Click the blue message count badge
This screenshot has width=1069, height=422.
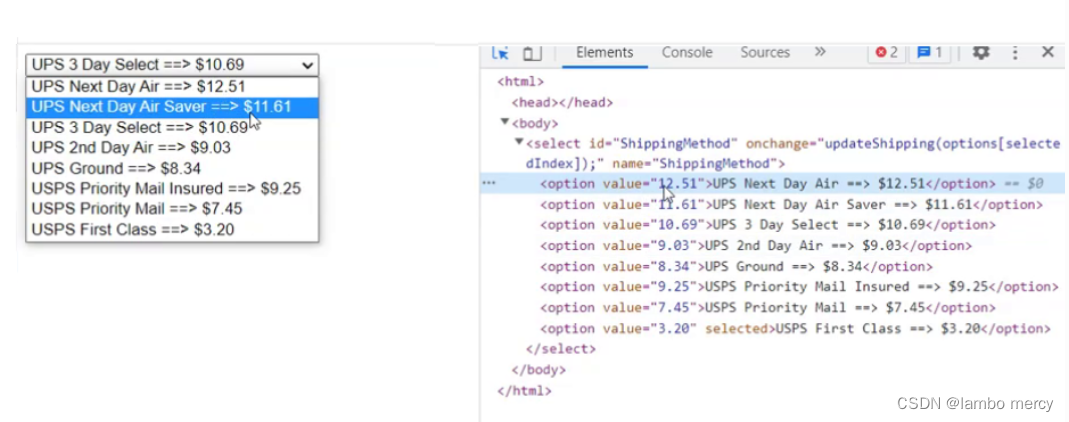tap(929, 52)
